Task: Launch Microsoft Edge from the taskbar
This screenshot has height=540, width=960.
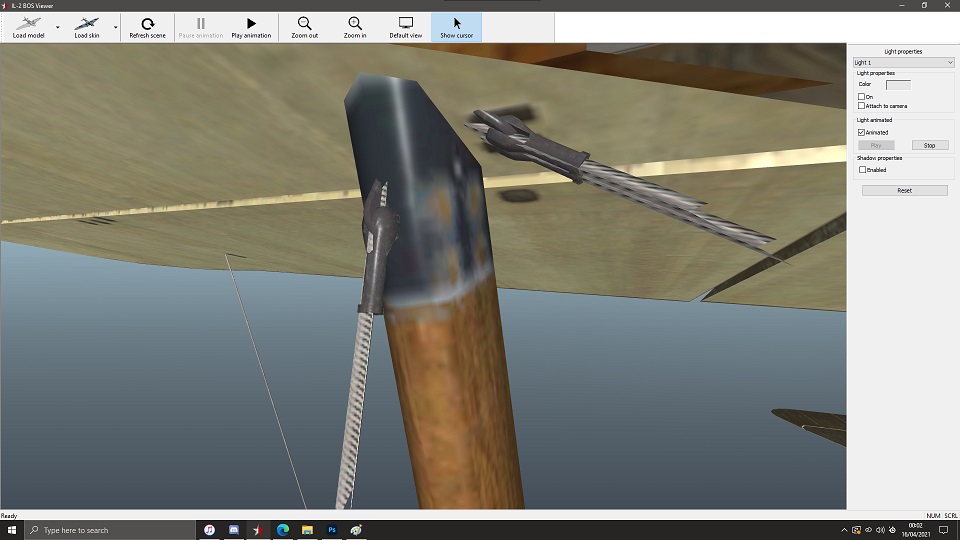Action: click(x=283, y=530)
